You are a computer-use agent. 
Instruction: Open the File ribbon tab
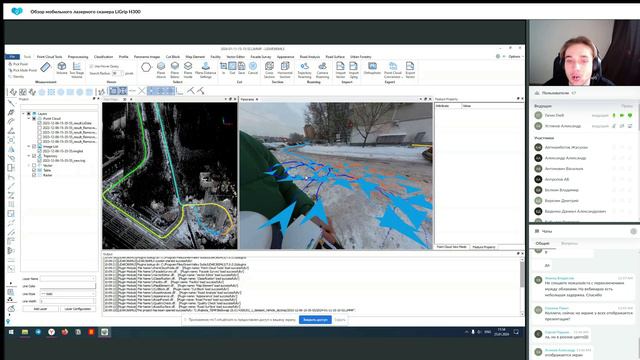point(12,57)
